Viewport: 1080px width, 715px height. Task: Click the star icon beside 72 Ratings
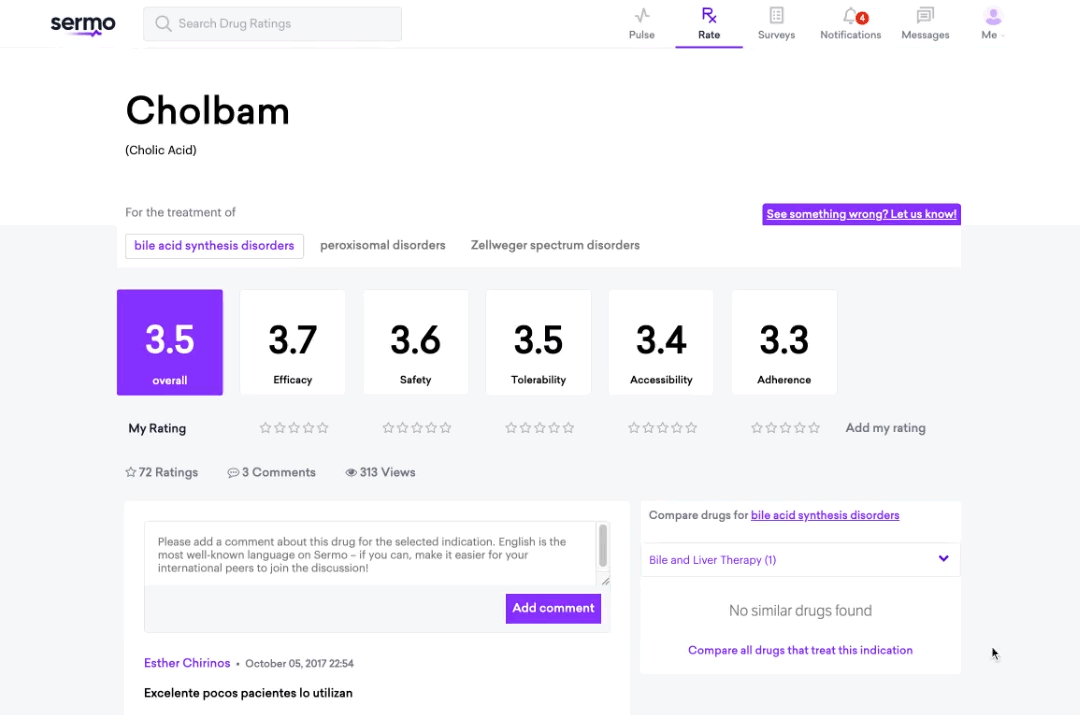click(131, 472)
